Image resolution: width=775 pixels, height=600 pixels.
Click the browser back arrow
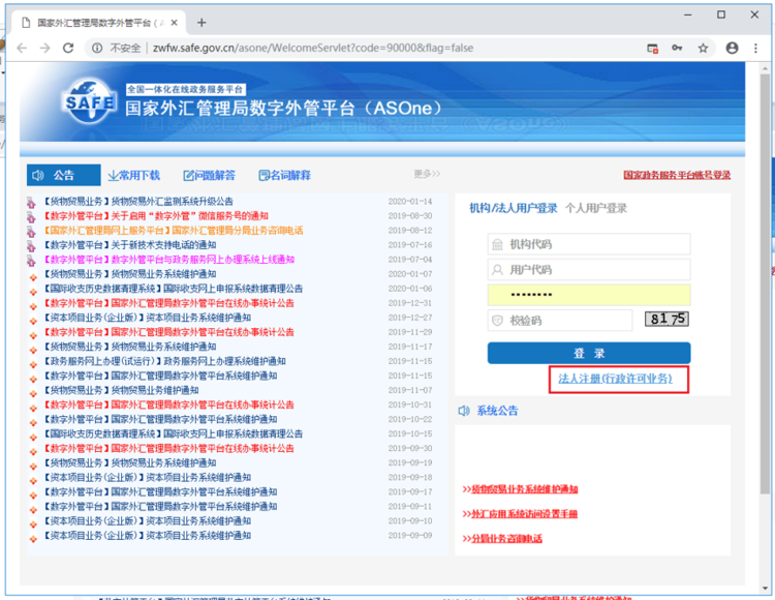pos(20,47)
